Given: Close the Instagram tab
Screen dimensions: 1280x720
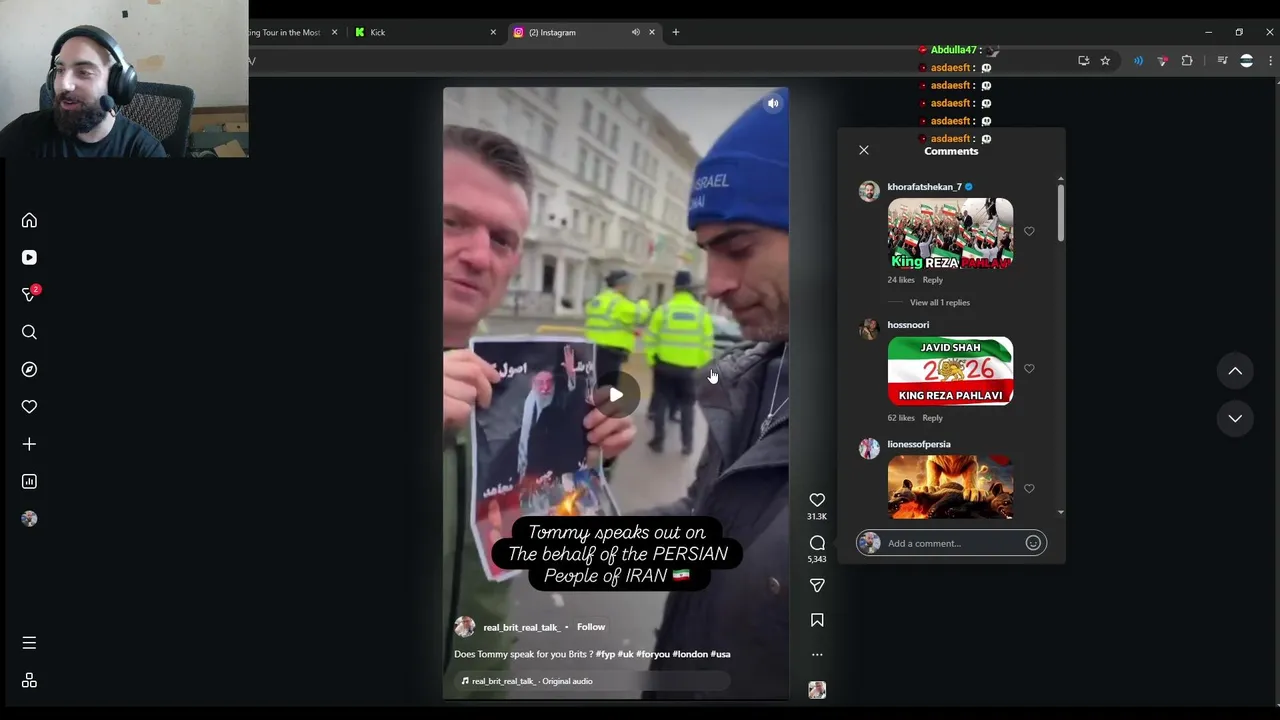Looking at the screenshot, I should (x=652, y=32).
